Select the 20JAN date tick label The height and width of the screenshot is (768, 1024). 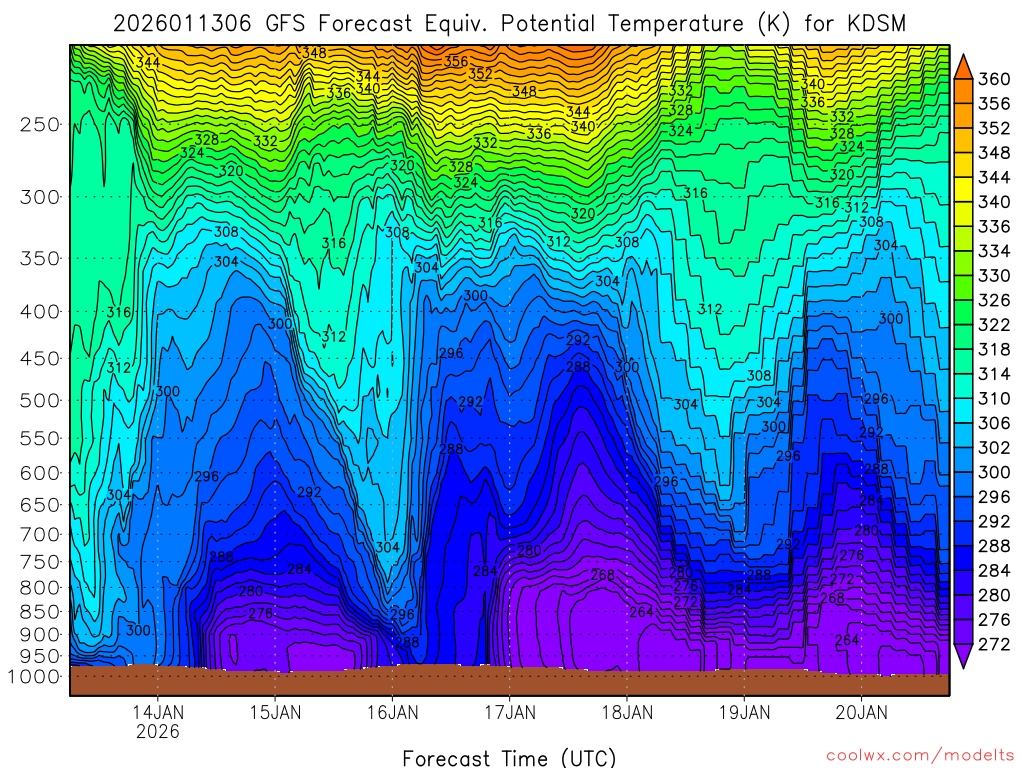(x=861, y=712)
